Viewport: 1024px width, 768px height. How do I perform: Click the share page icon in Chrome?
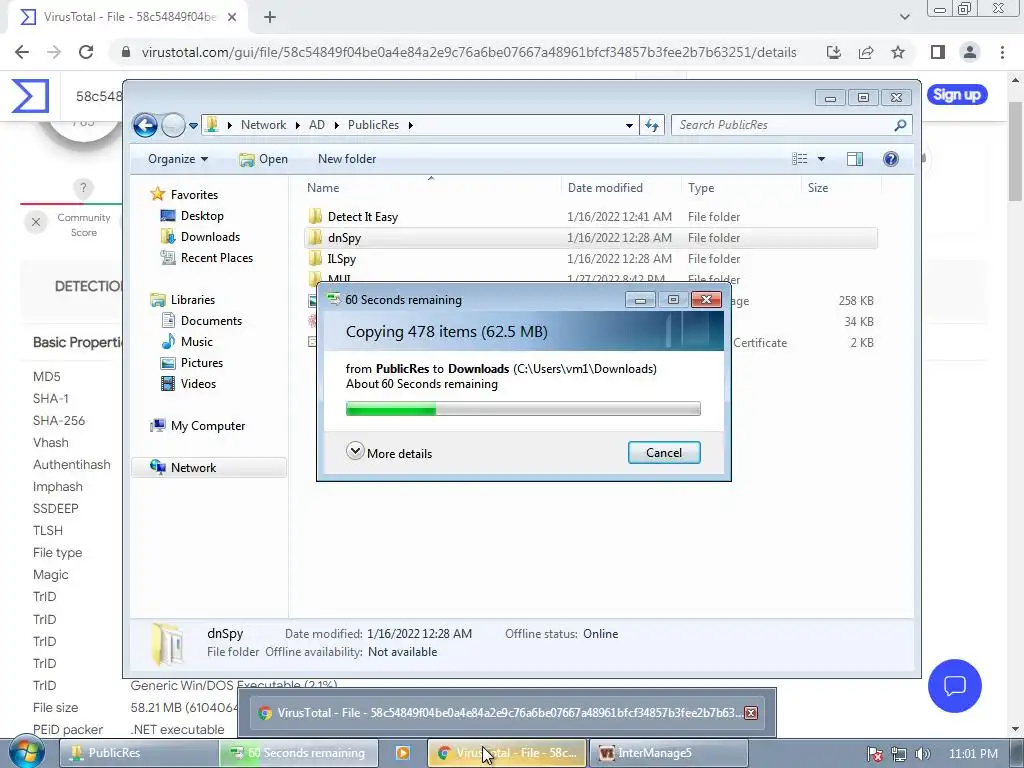pos(866,52)
